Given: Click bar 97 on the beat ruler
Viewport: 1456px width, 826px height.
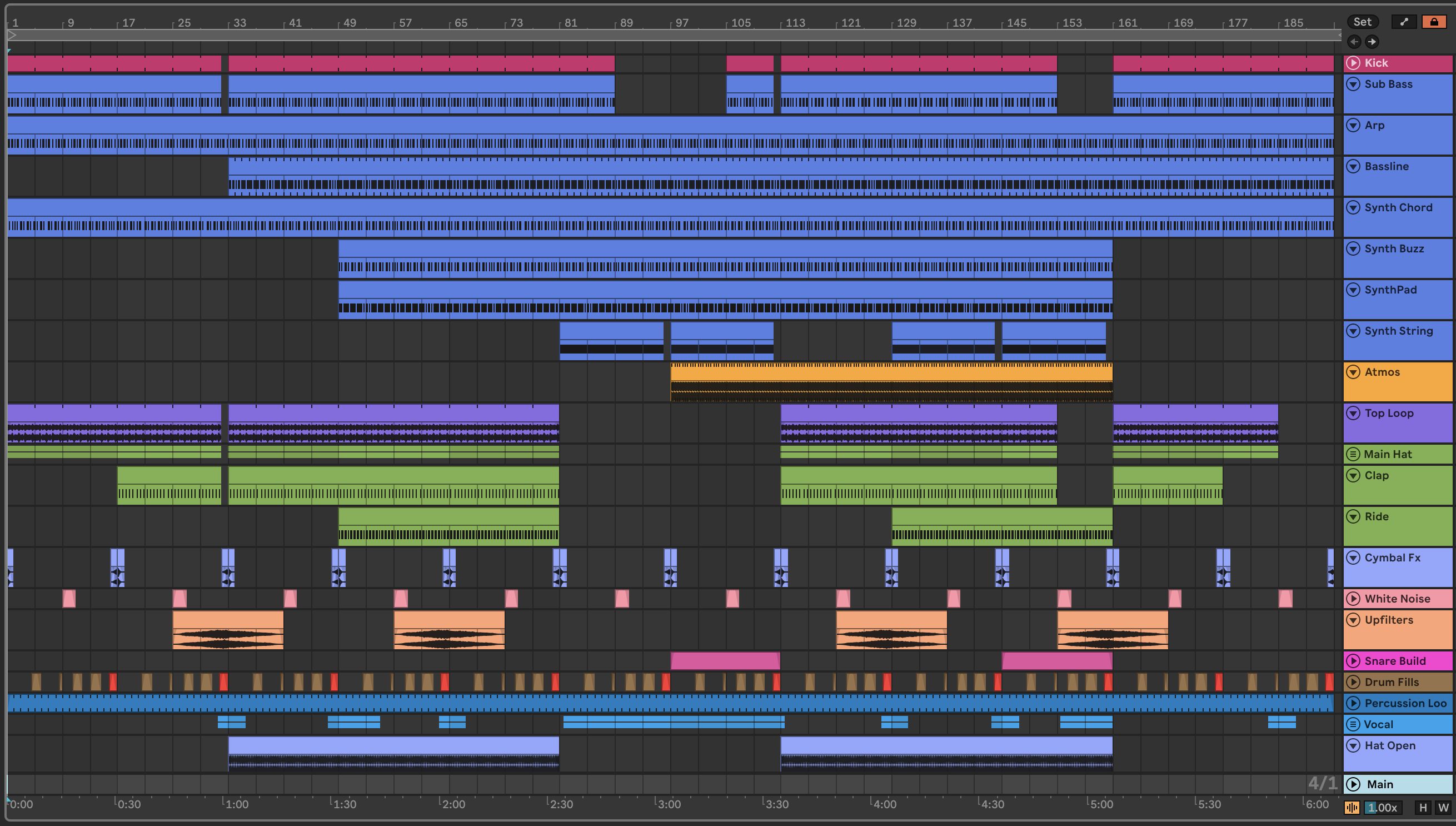Looking at the screenshot, I should click(x=681, y=23).
